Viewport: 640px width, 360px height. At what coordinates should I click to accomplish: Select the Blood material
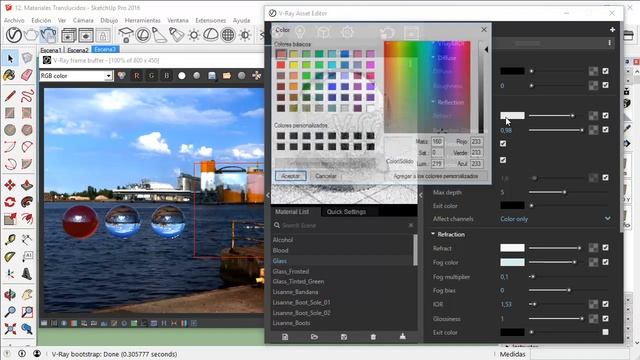tap(280, 251)
